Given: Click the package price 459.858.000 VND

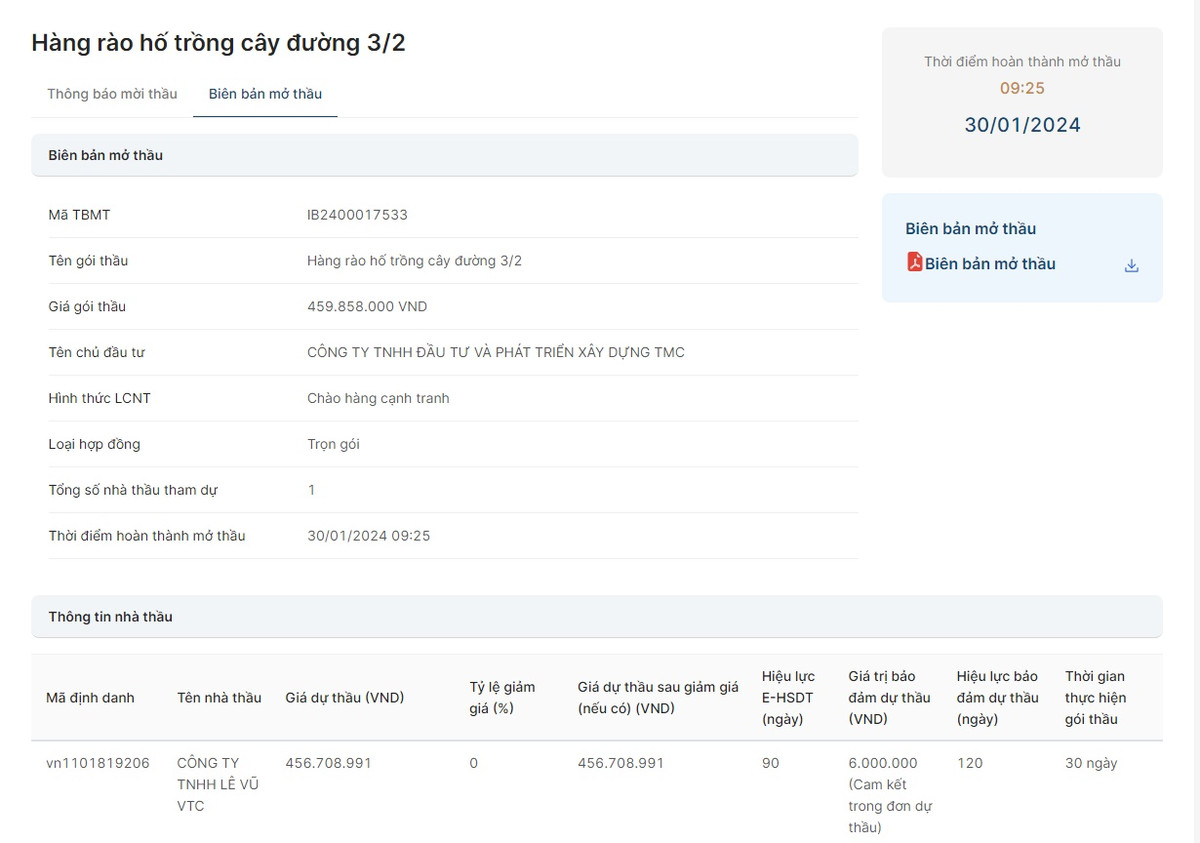Looking at the screenshot, I should click(367, 307).
